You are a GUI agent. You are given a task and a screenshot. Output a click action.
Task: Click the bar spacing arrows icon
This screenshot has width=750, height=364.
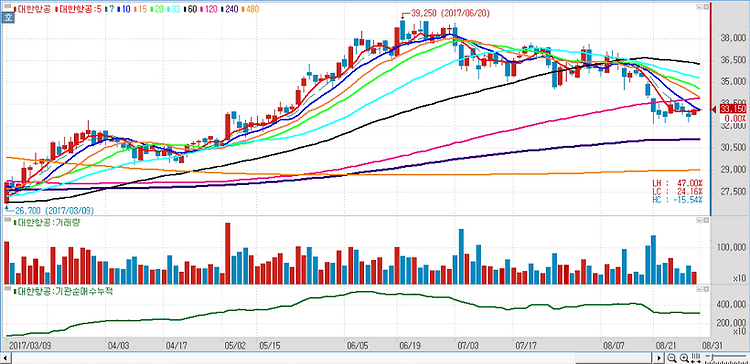696,358
